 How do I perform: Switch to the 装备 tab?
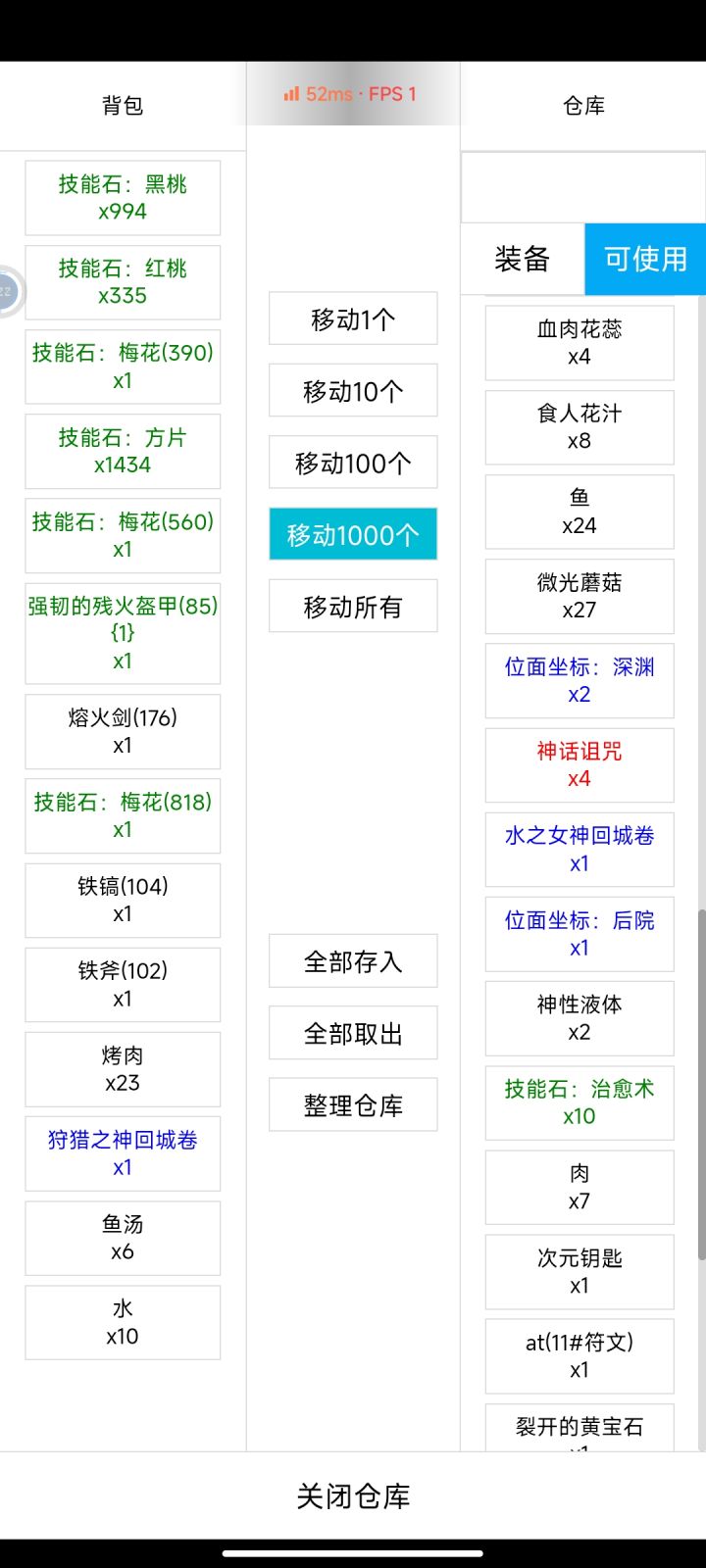coord(523,259)
